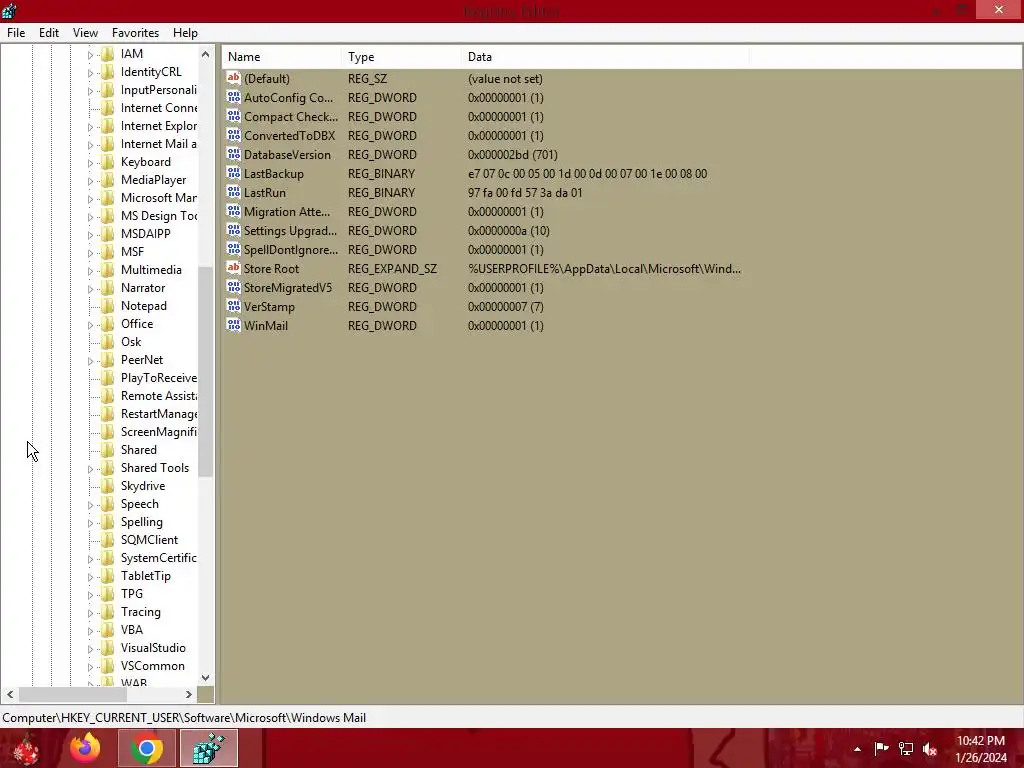This screenshot has height=768, width=1024.
Task: Click the tree scroll right arrow
Action: coord(189,694)
